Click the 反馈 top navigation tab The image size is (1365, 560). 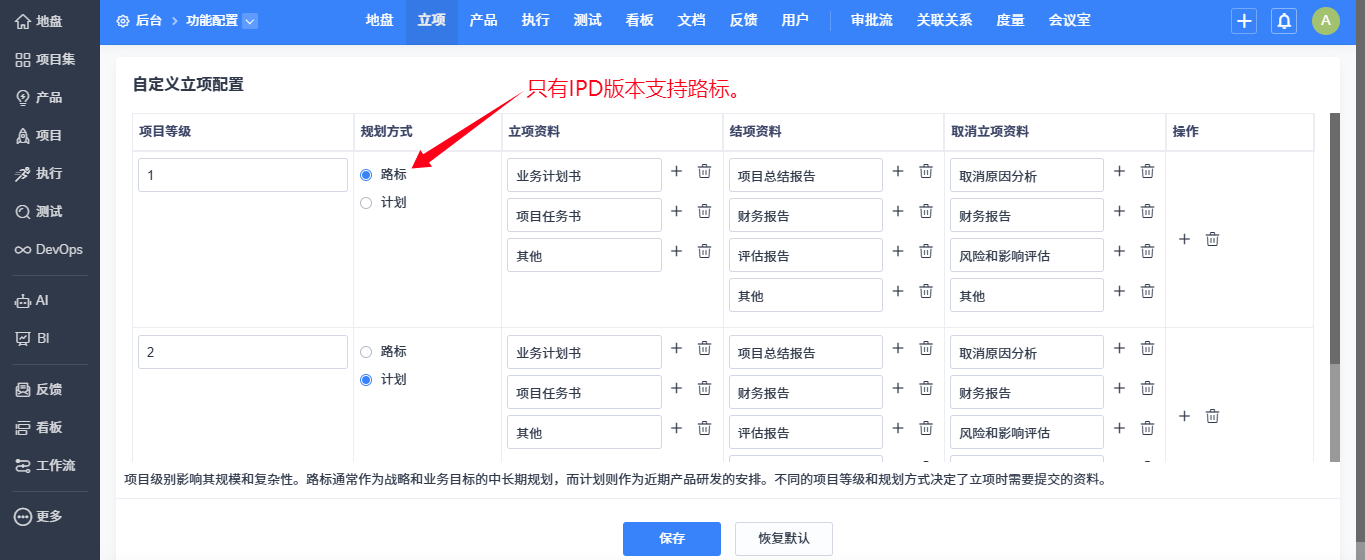point(744,20)
